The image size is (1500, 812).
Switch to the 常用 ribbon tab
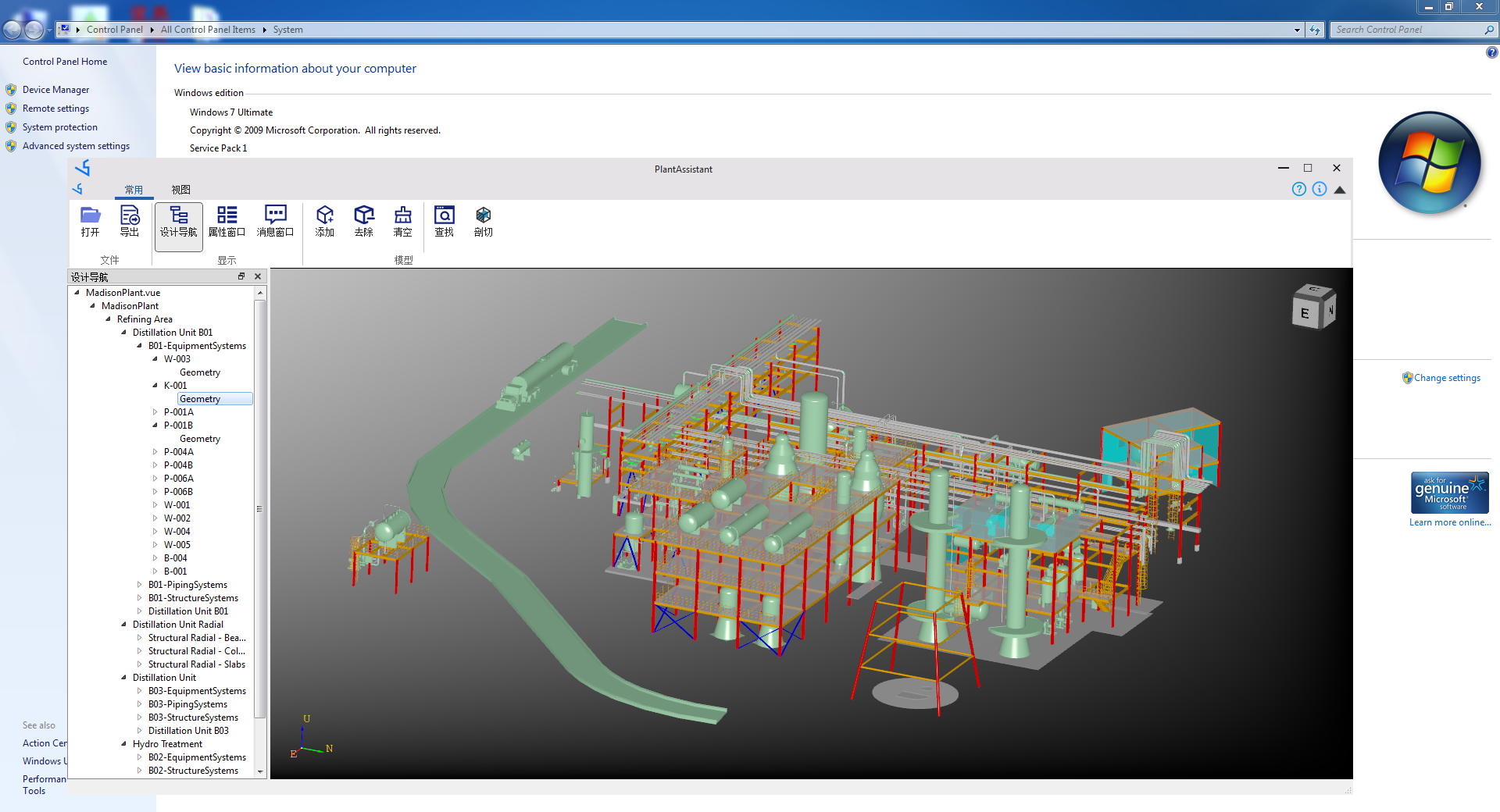[134, 190]
